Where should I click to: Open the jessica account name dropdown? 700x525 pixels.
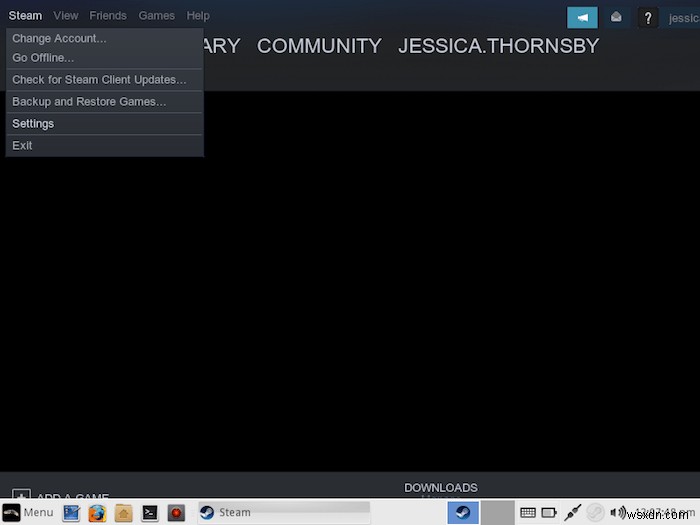click(x=683, y=18)
